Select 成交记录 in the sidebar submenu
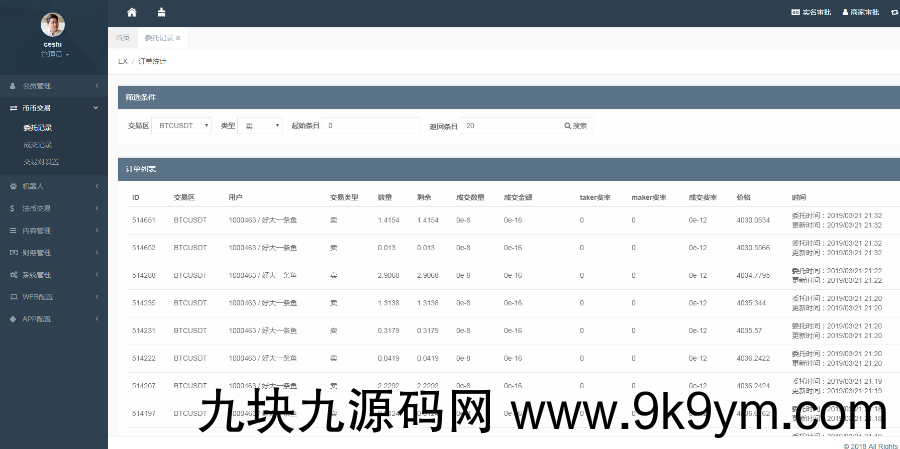The width and height of the screenshot is (900, 449). 38,144
